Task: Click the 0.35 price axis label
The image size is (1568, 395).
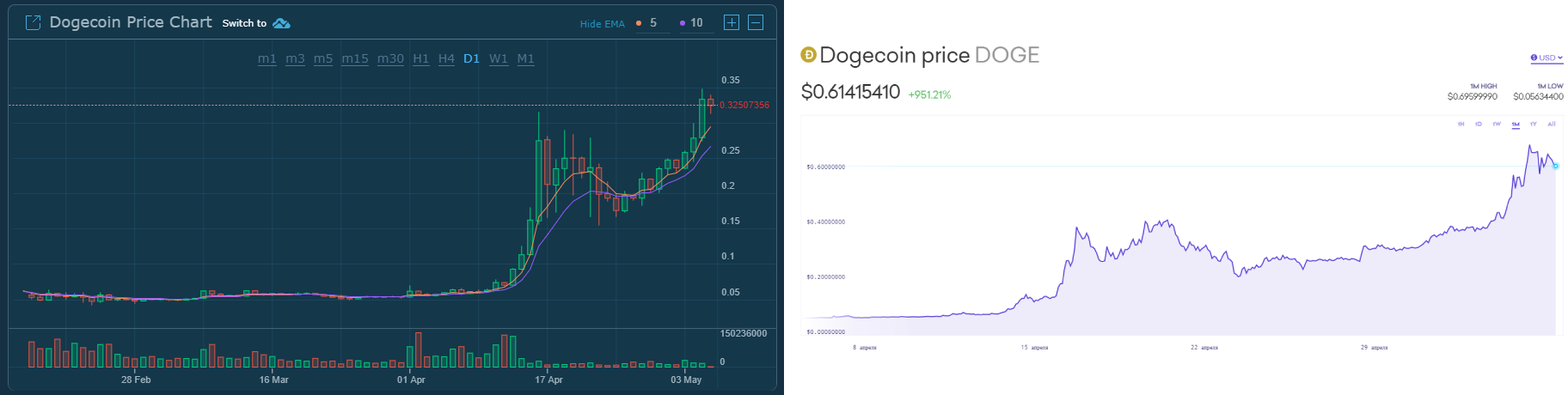Action: click(x=731, y=80)
